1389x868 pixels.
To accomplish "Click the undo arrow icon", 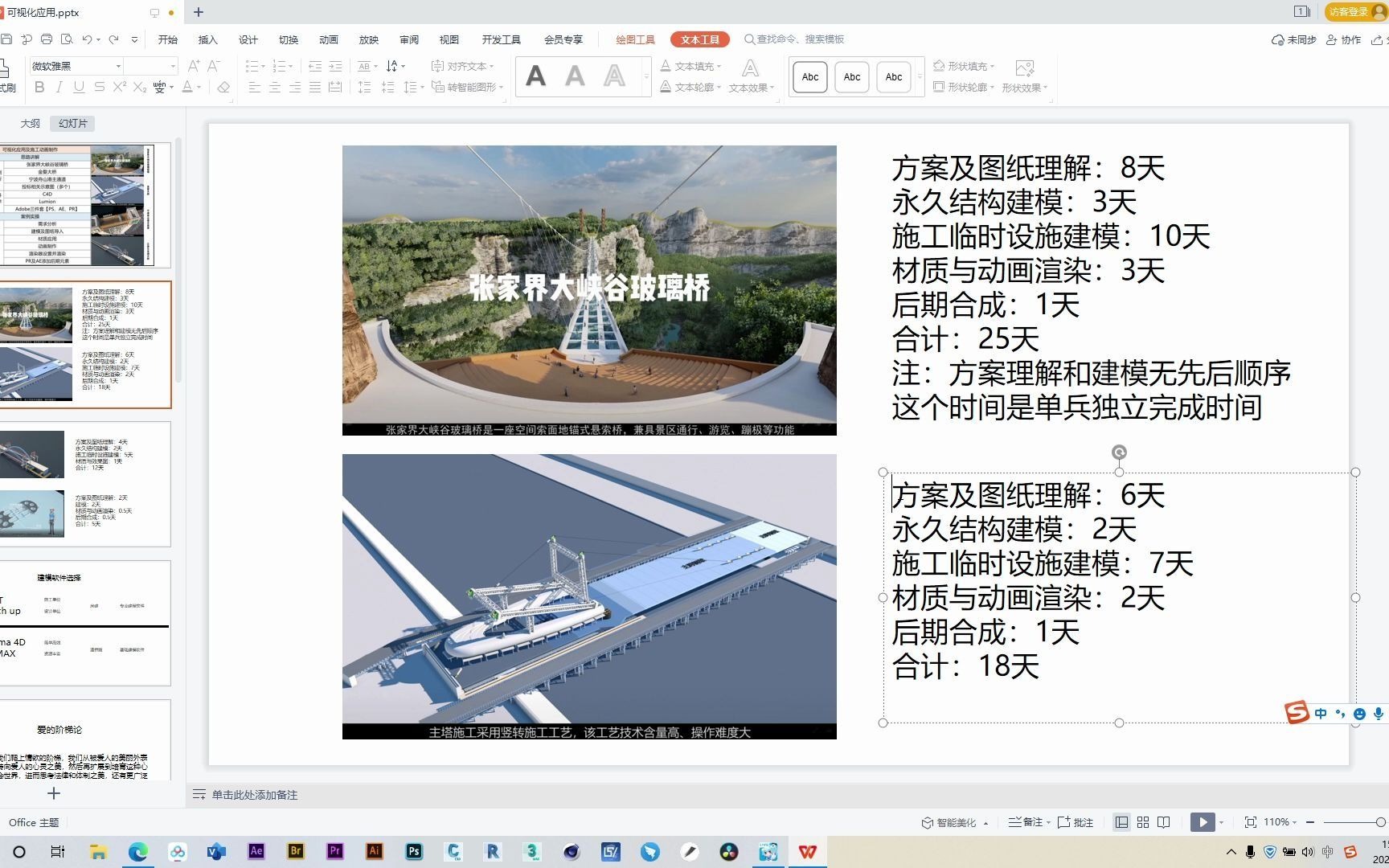I will click(87, 39).
